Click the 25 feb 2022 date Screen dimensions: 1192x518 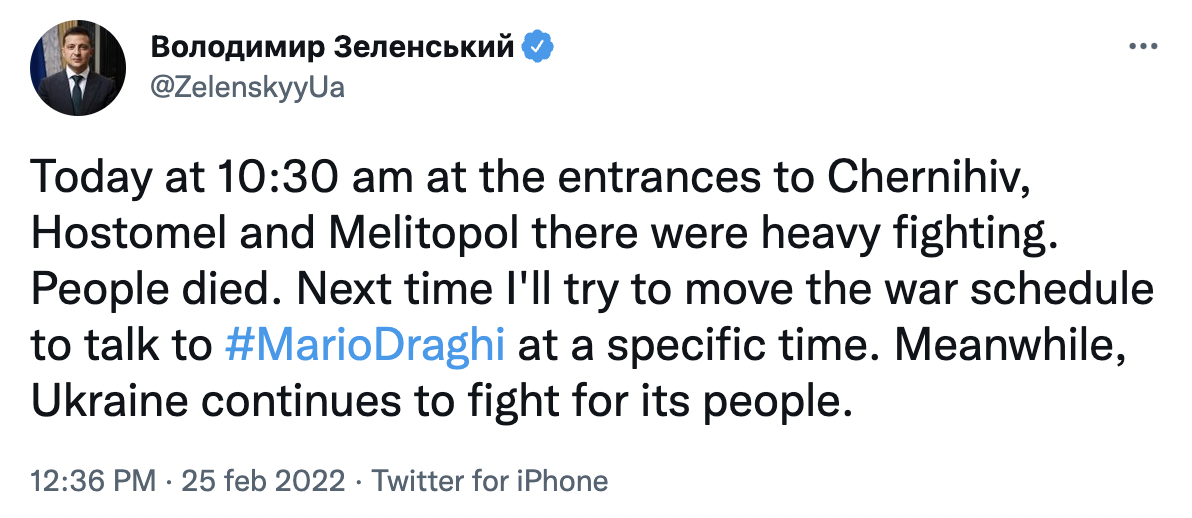click(264, 481)
